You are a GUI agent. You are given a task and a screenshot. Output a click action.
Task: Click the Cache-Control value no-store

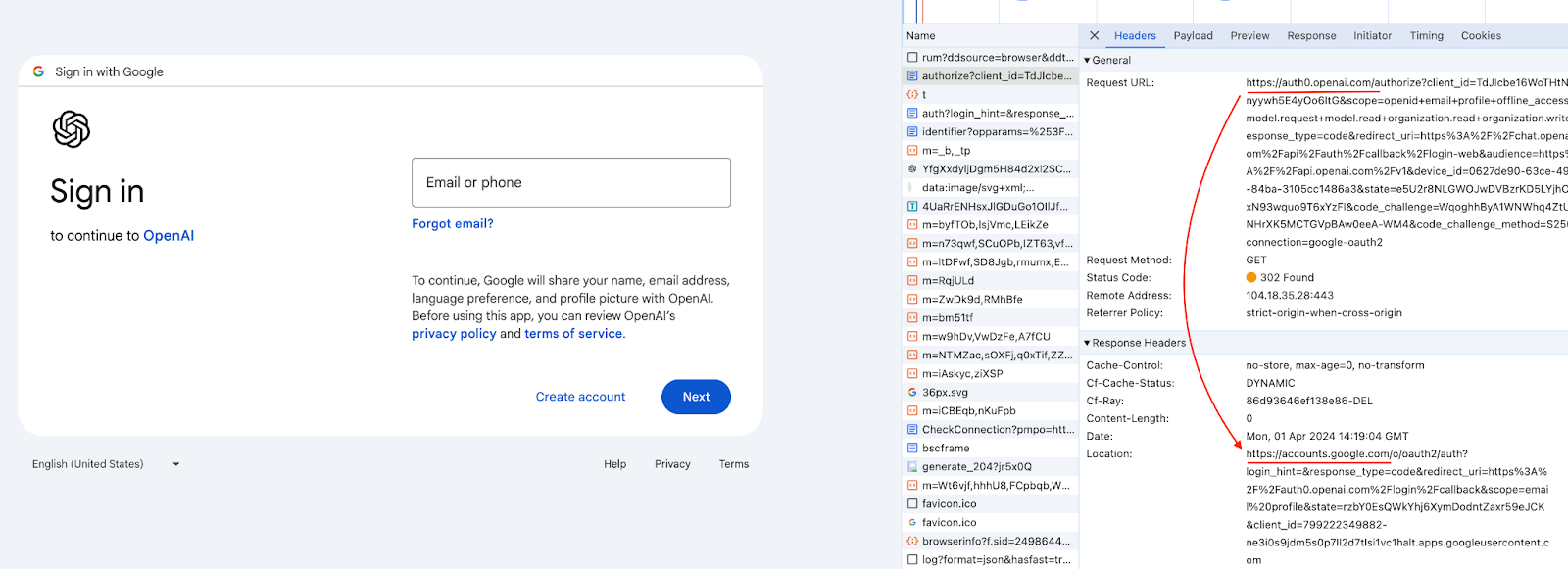(1335, 366)
